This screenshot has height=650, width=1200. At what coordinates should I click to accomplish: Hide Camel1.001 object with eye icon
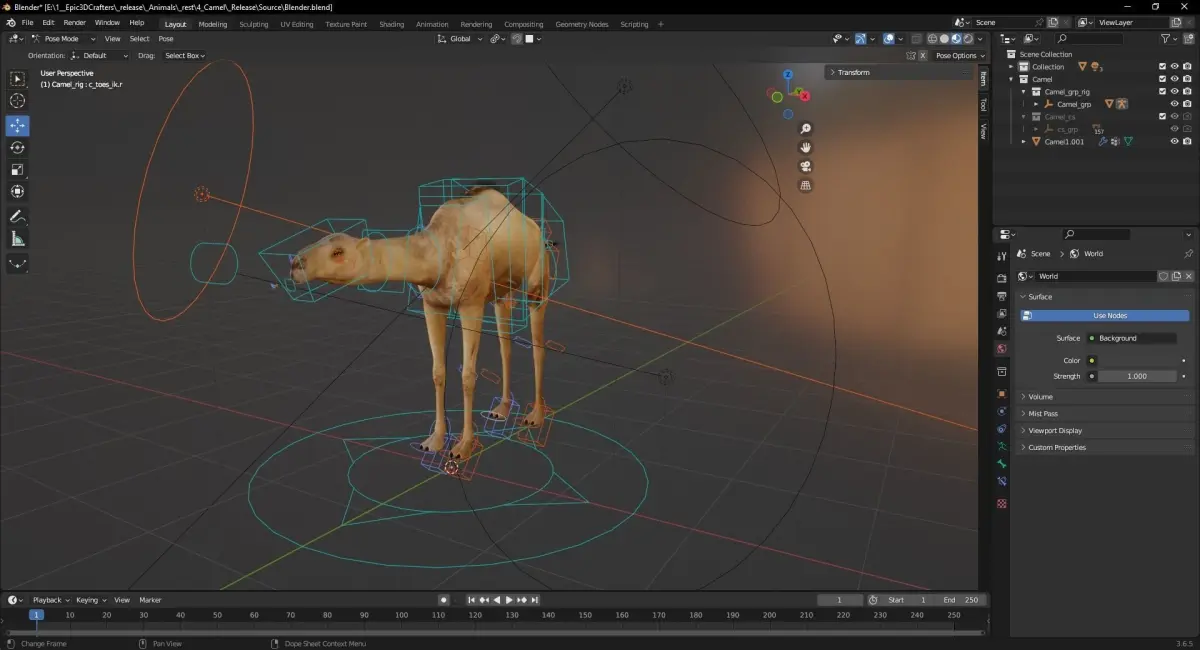[x=1175, y=142]
